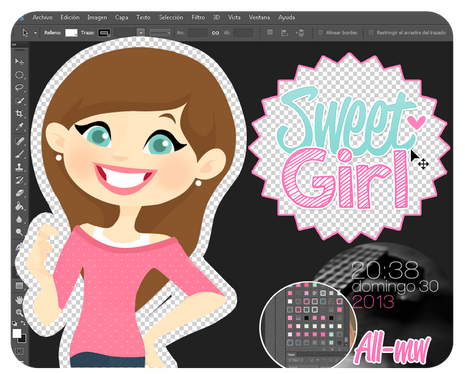Image resolution: width=465 pixels, height=374 pixels.
Task: Select the Hand tool
Action: coord(19,299)
